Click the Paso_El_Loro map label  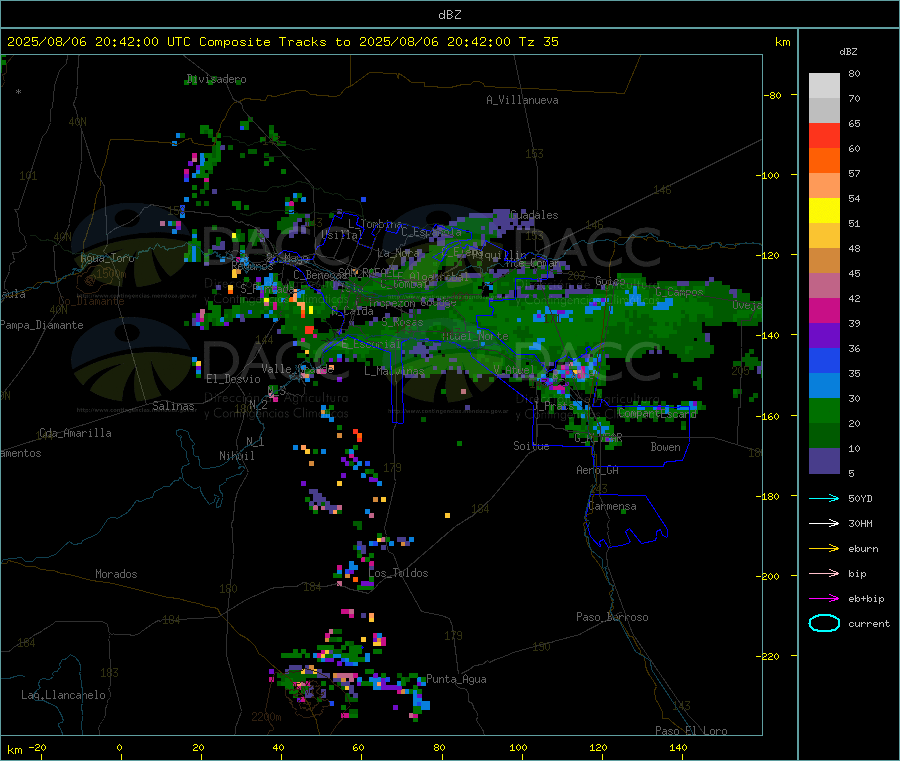[691, 731]
